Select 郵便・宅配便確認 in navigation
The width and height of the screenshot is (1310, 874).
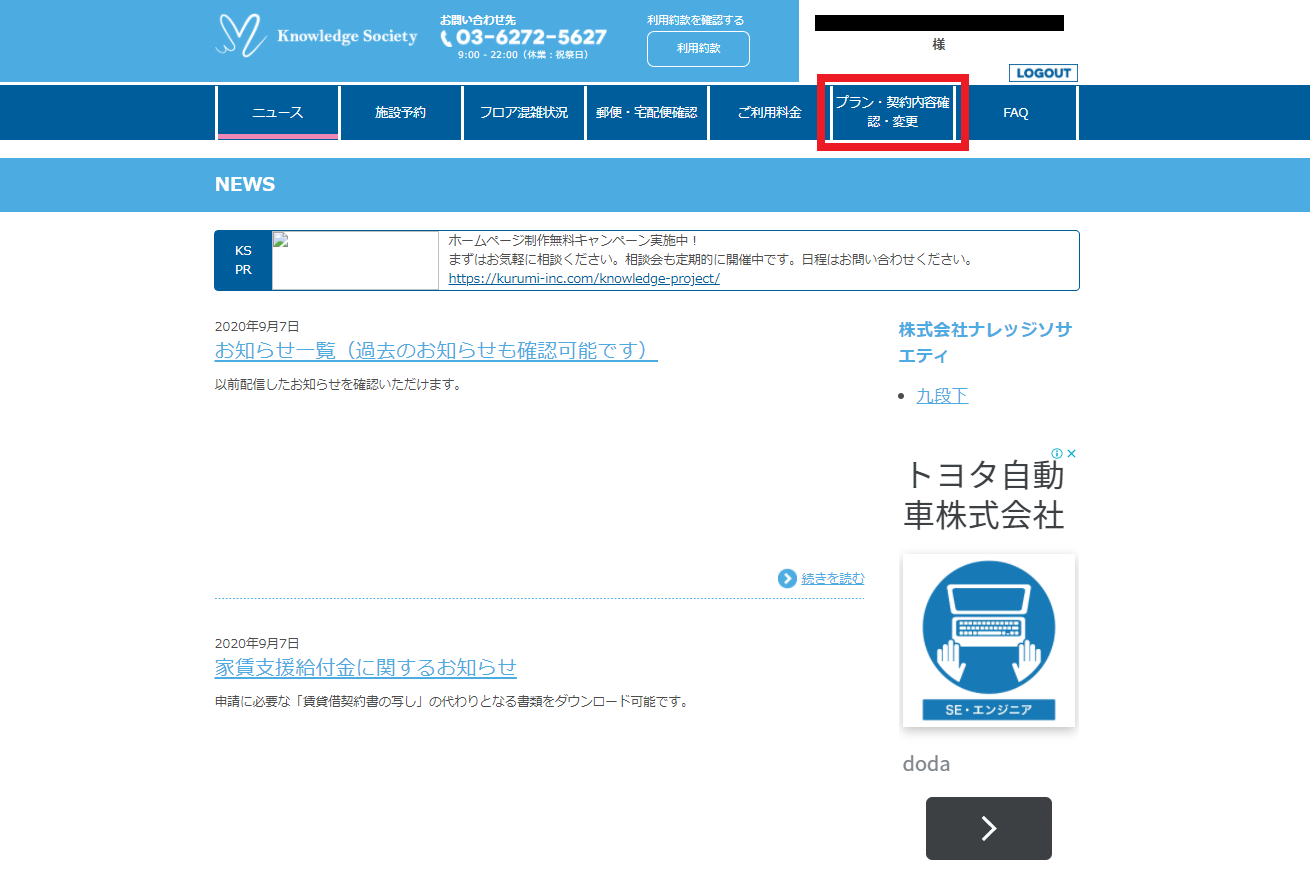pyautogui.click(x=646, y=113)
